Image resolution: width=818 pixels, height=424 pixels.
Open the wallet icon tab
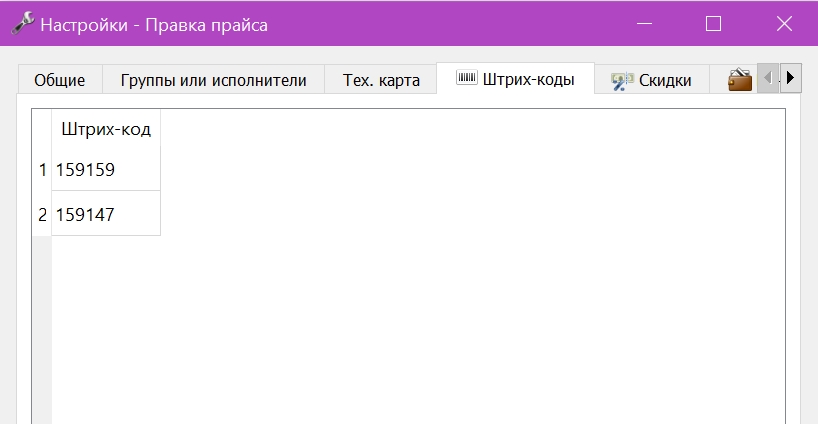tap(740, 80)
